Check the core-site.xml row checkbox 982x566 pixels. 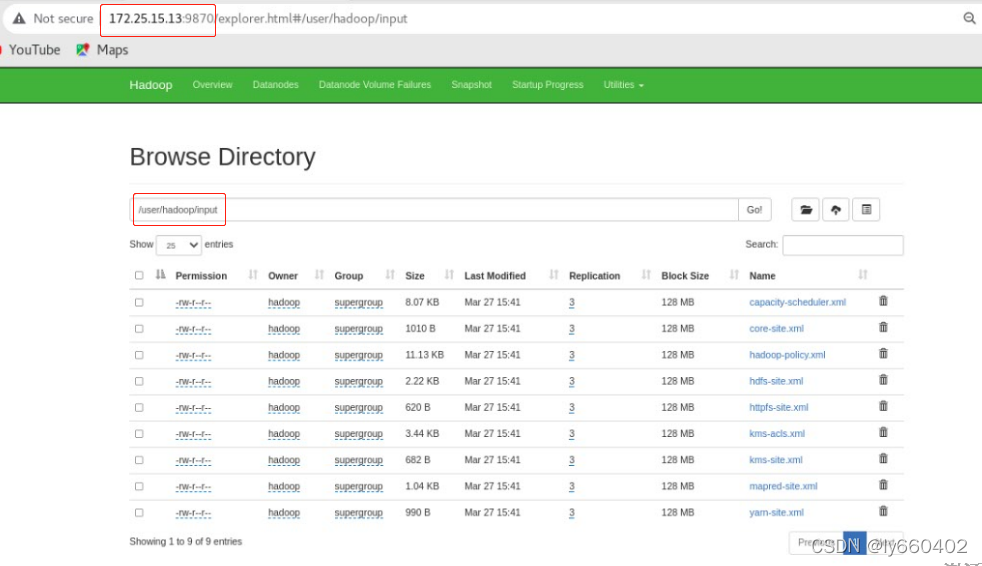tap(139, 329)
